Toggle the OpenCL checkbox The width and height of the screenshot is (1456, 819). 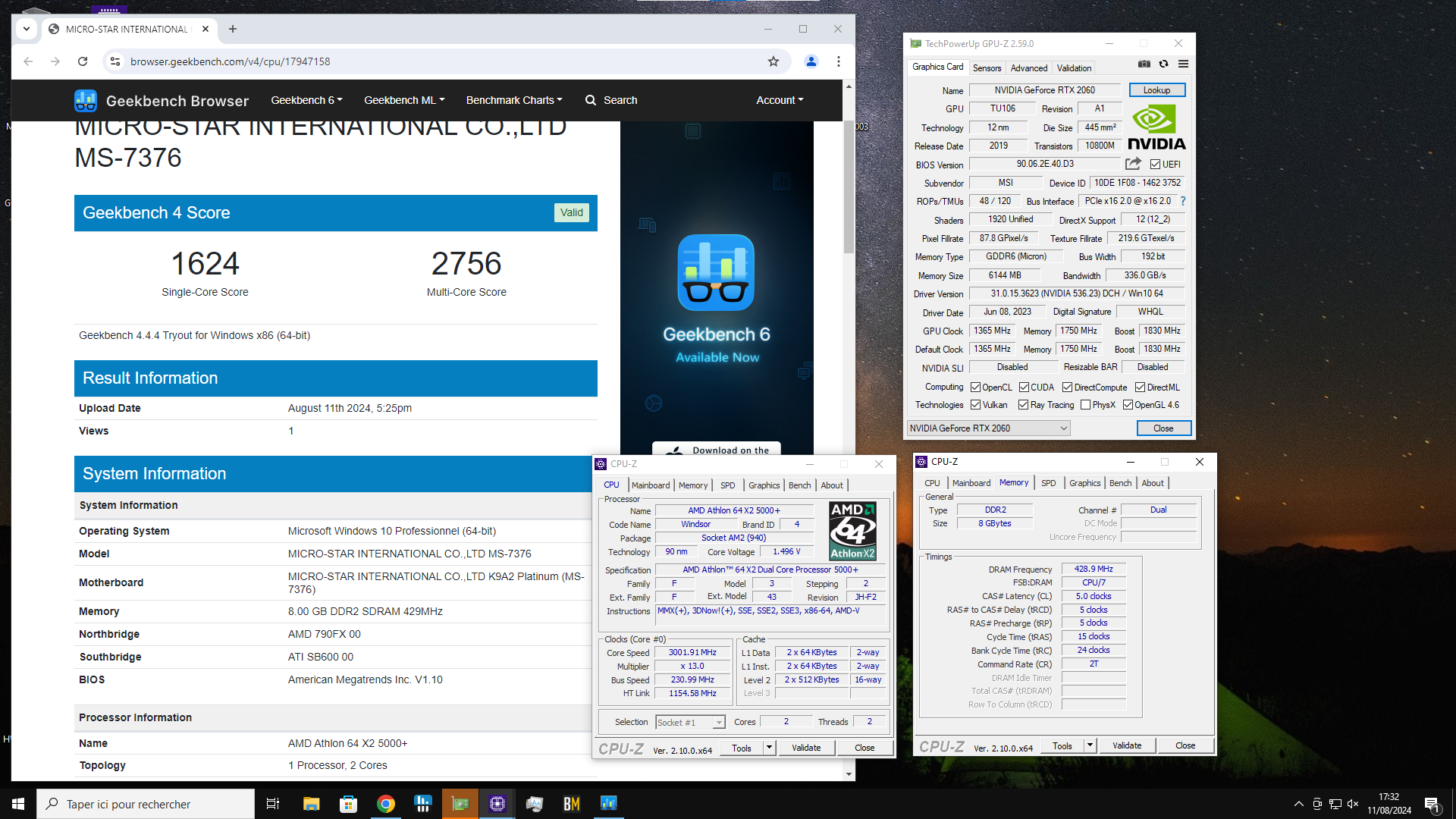[976, 388]
